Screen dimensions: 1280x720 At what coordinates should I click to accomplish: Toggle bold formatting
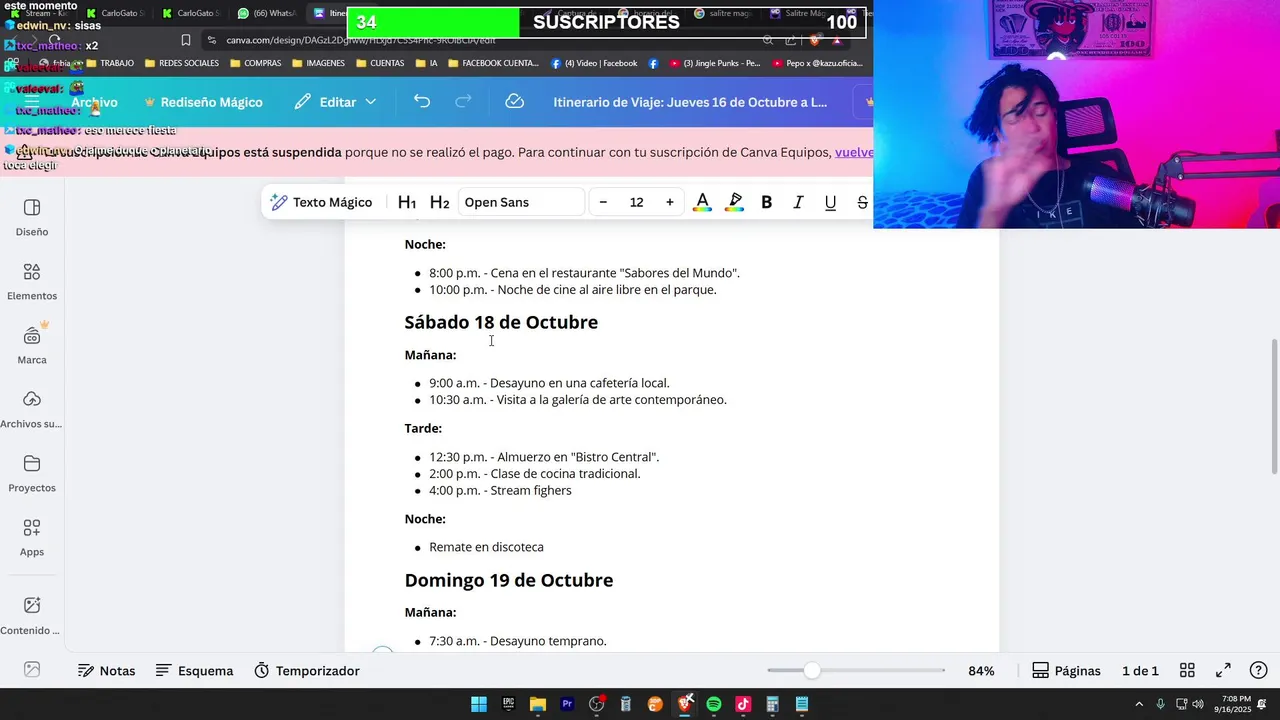point(767,202)
